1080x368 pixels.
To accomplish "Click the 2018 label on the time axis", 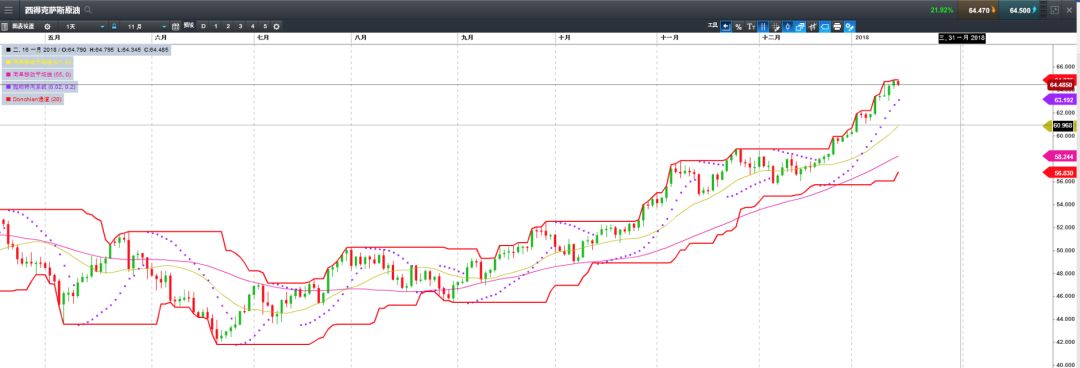I will point(862,38).
